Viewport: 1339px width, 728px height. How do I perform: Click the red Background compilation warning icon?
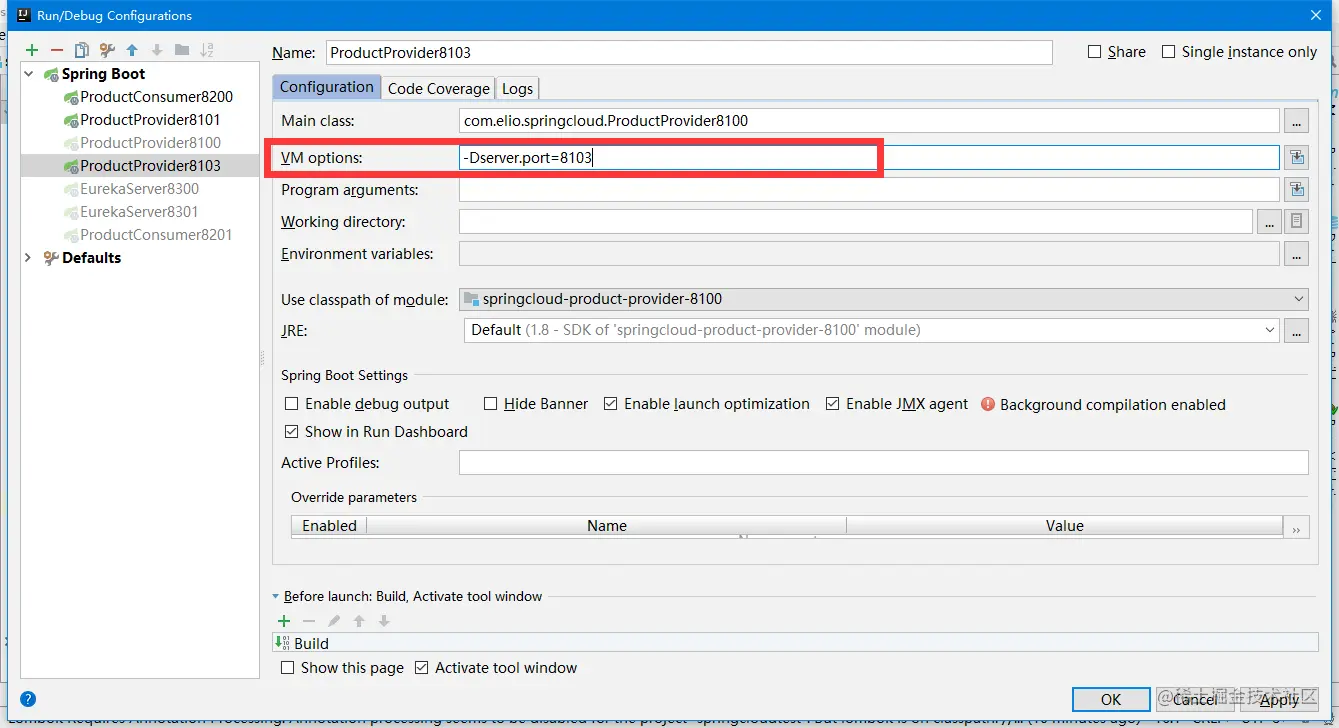988,404
